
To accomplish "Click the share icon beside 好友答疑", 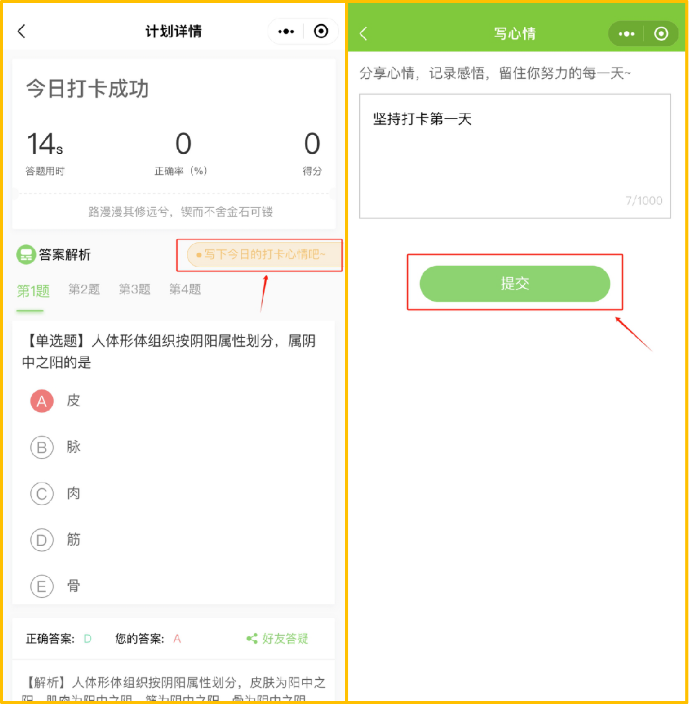I will point(252,638).
